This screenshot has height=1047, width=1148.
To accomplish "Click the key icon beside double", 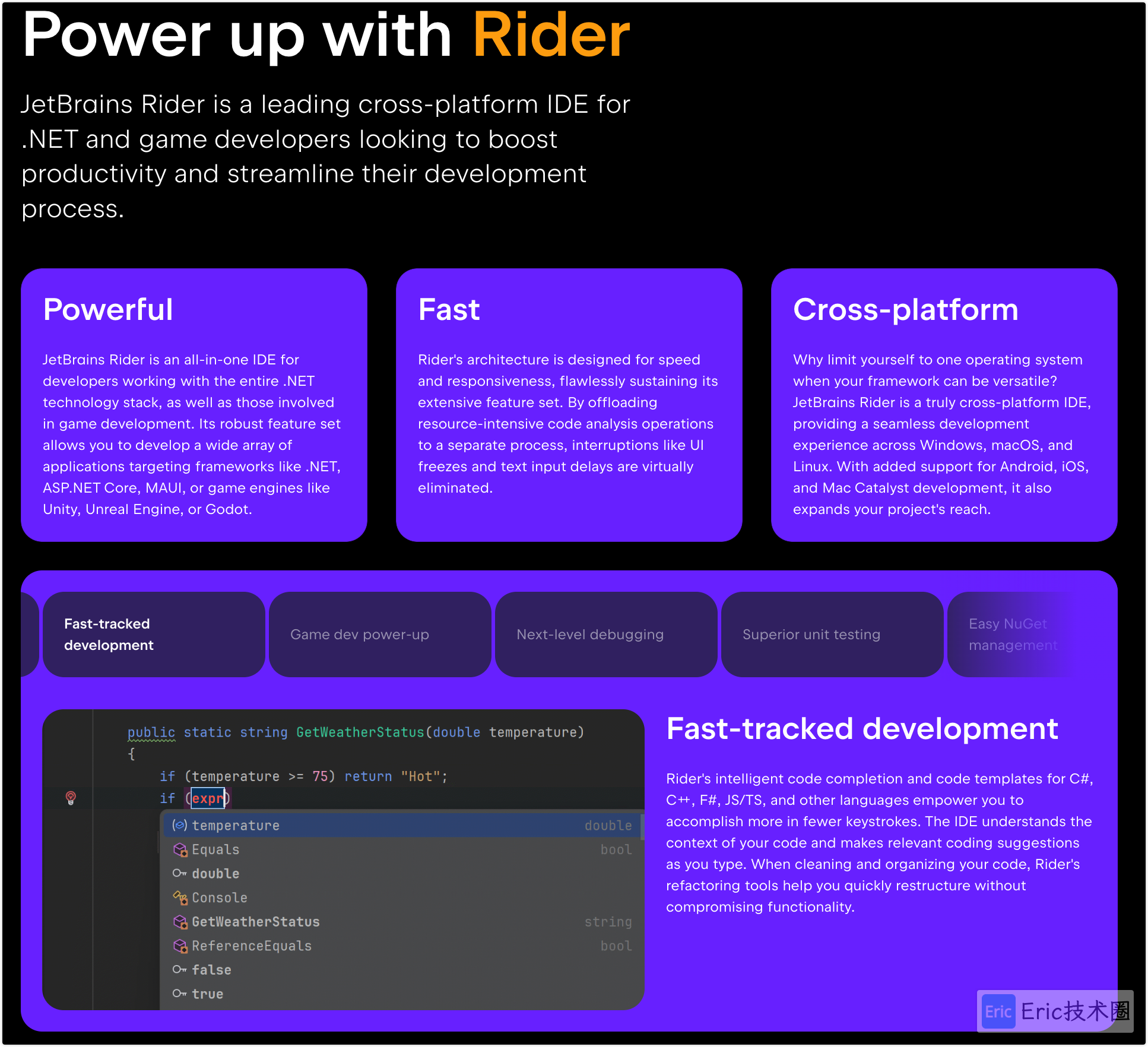I will [x=180, y=873].
